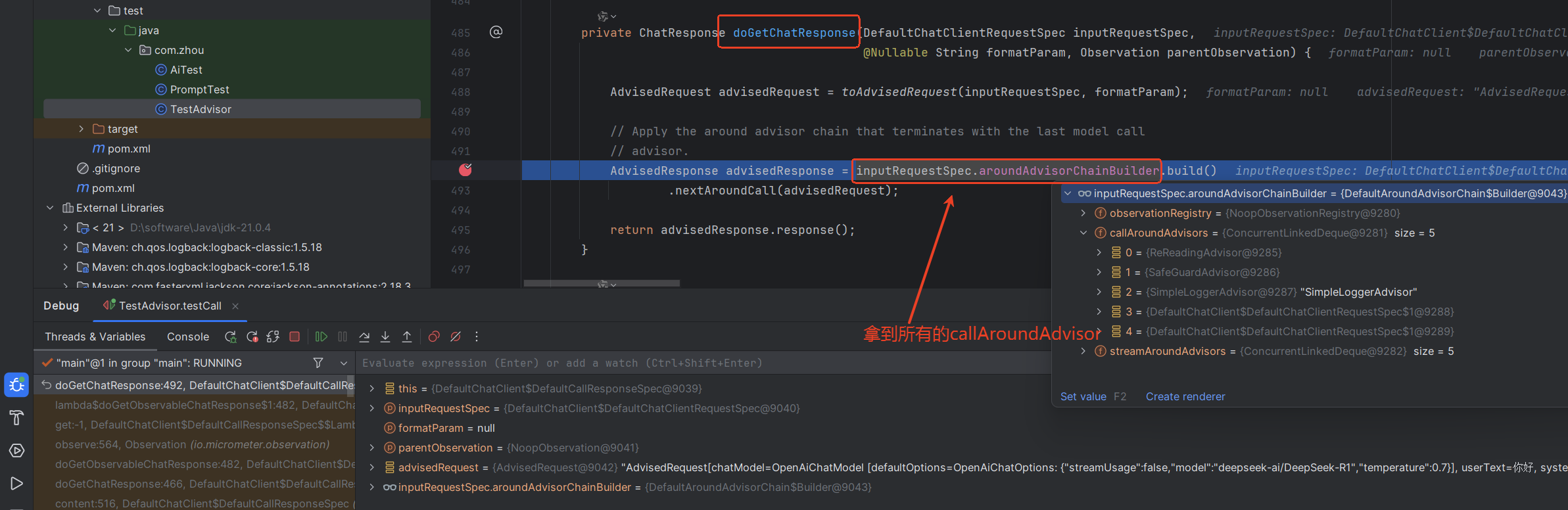Screen dimensions: 1568x510
Task: Expand the target folder
Action: [82, 129]
